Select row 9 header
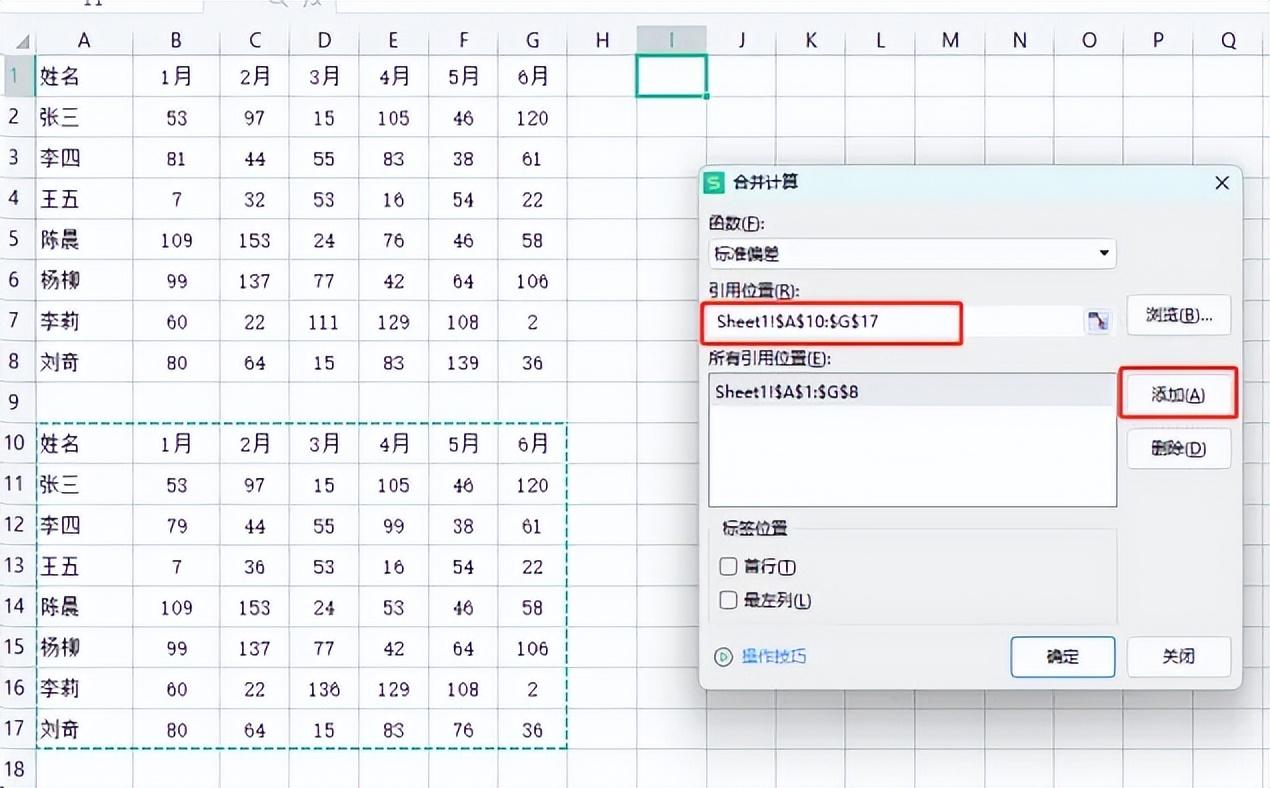1270x788 pixels. (16, 402)
